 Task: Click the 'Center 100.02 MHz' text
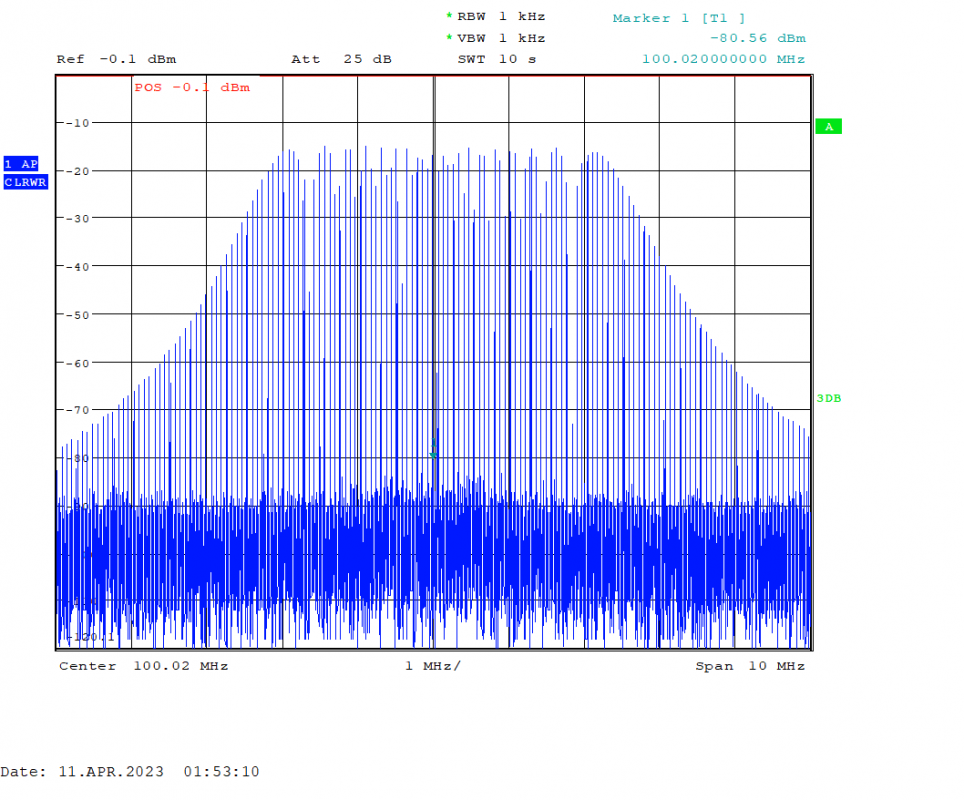(x=143, y=666)
